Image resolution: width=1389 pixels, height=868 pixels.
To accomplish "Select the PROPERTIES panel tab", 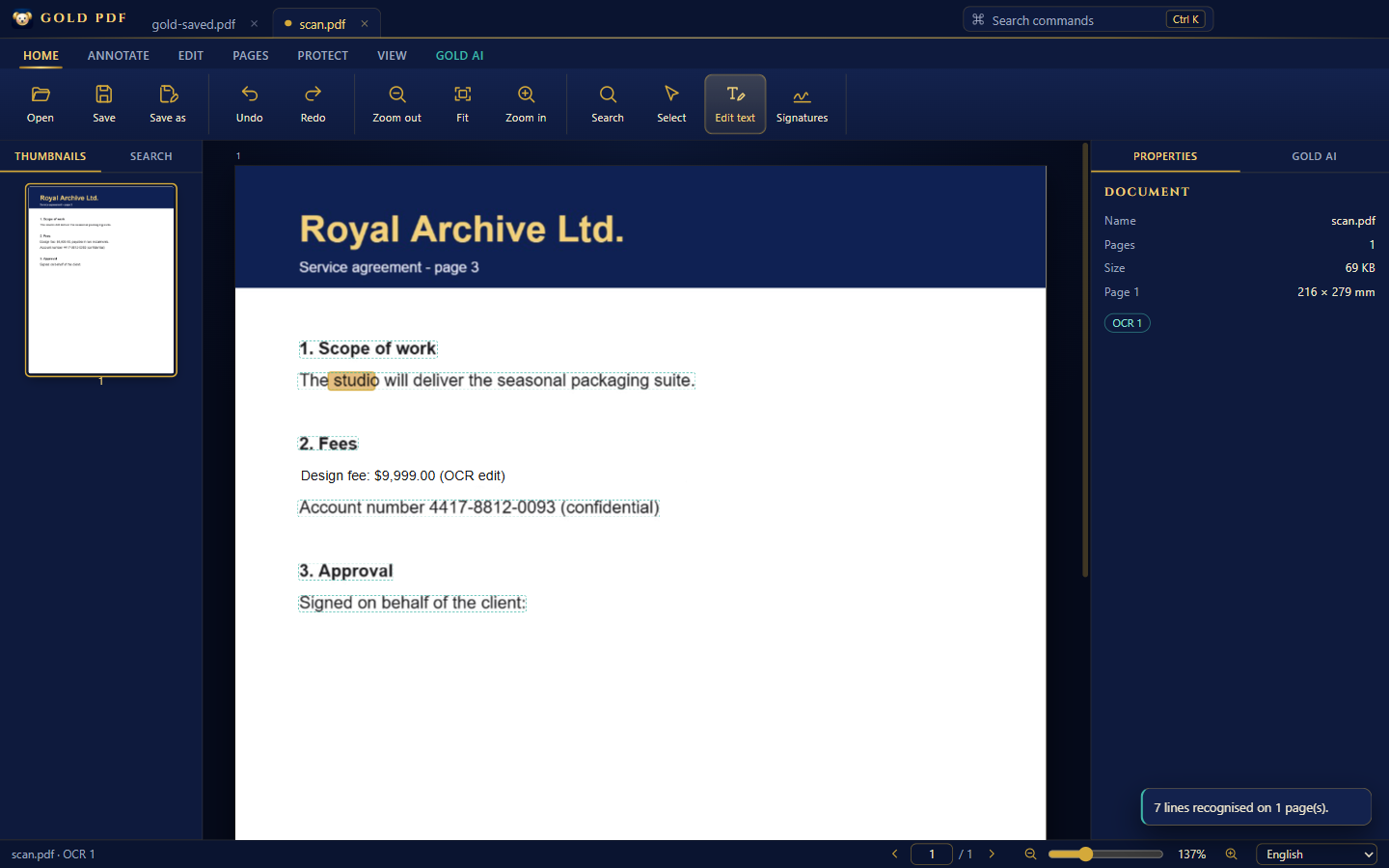I will coord(1165,156).
